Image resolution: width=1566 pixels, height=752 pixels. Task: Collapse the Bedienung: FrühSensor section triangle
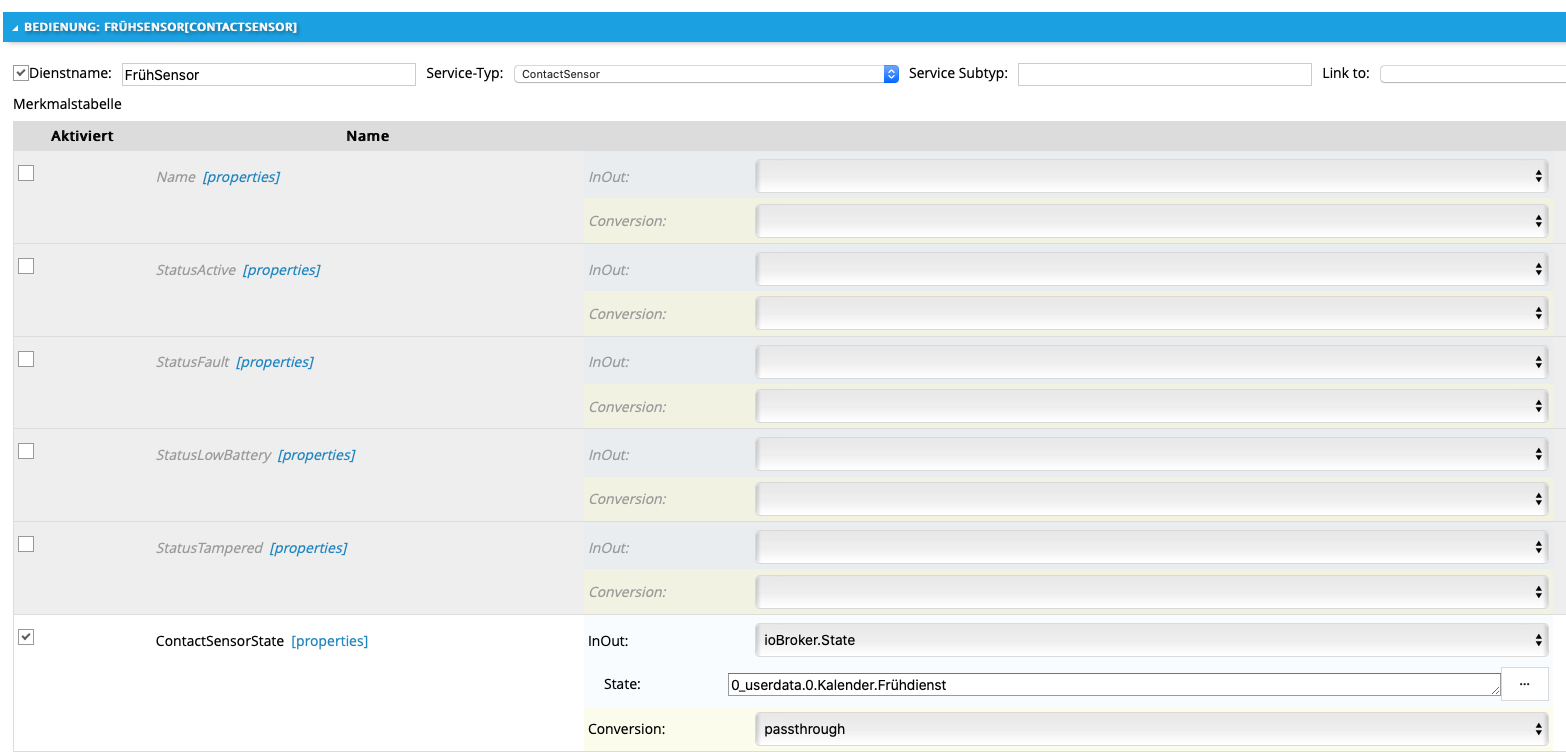tap(15, 28)
